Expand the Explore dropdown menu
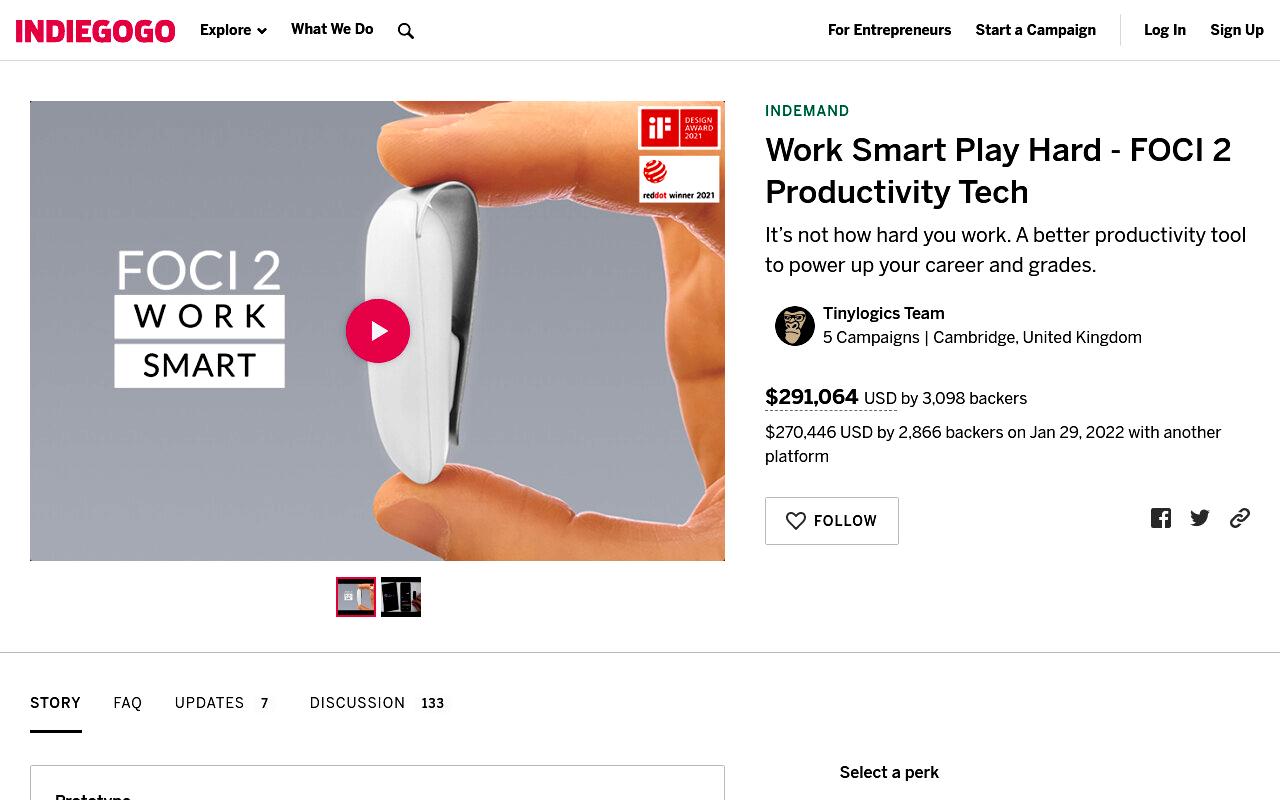Image resolution: width=1280 pixels, height=800 pixels. [x=233, y=30]
